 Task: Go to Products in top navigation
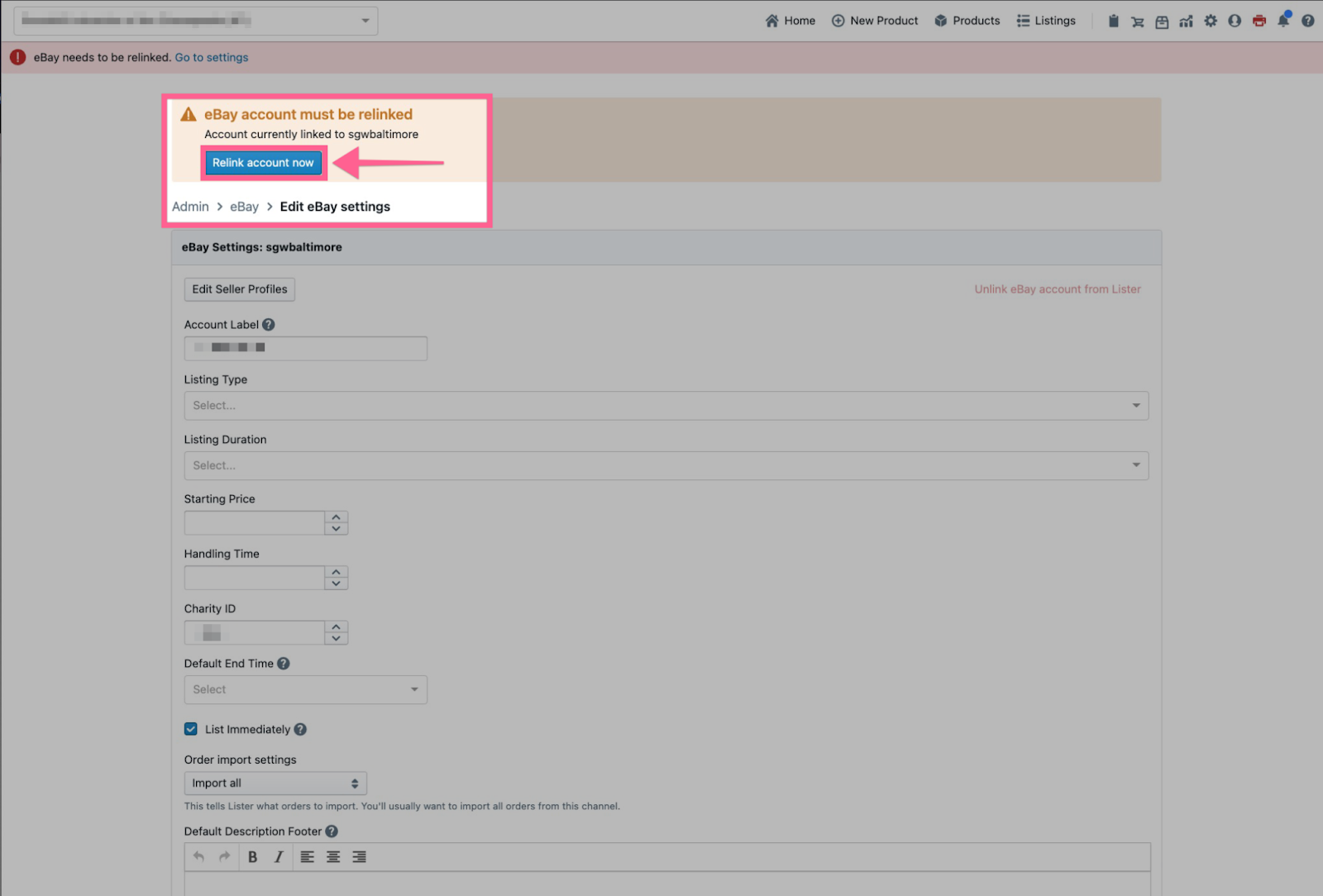(x=967, y=21)
